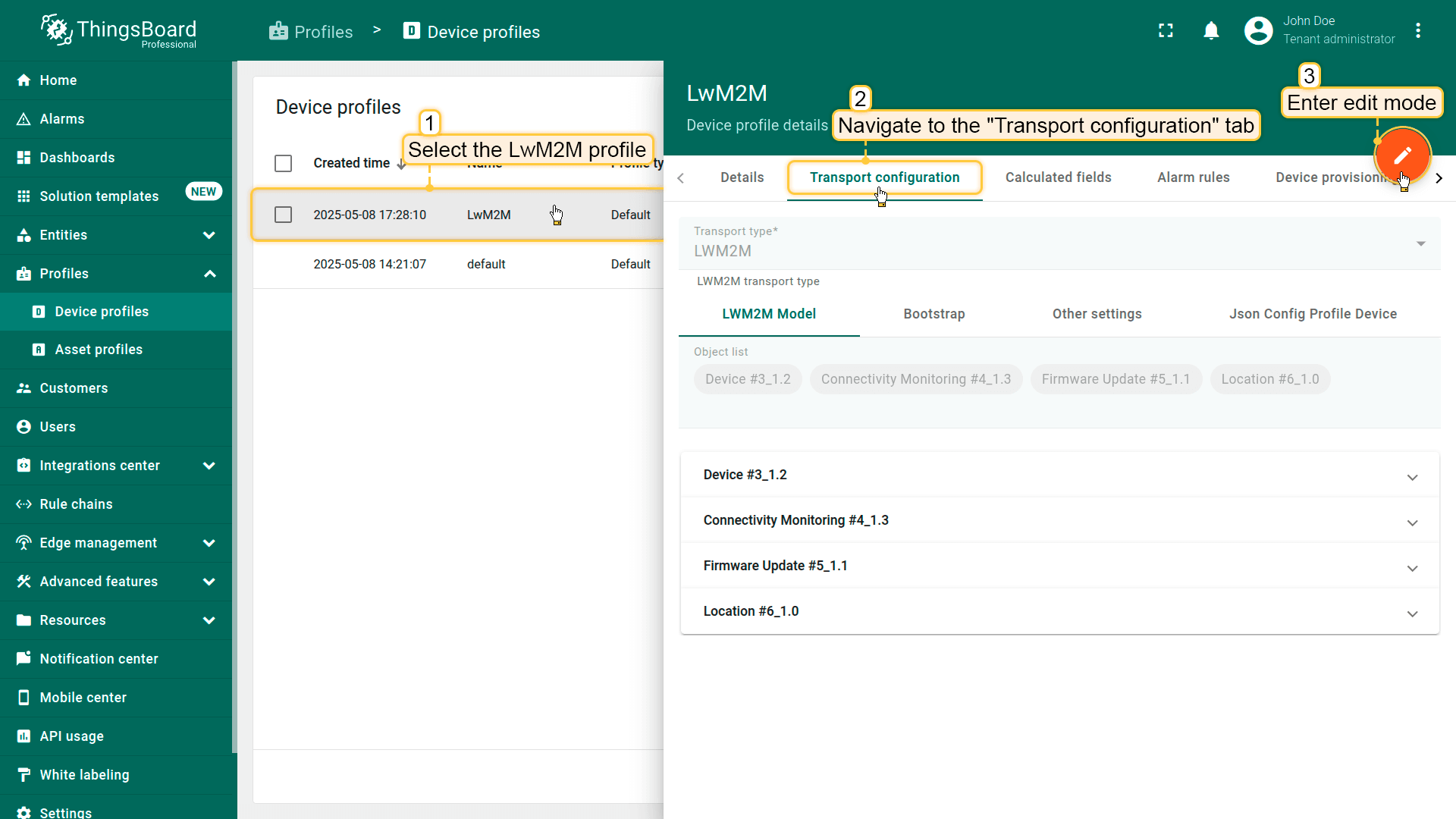
Task: Go to Asset profiles
Action: (x=99, y=350)
